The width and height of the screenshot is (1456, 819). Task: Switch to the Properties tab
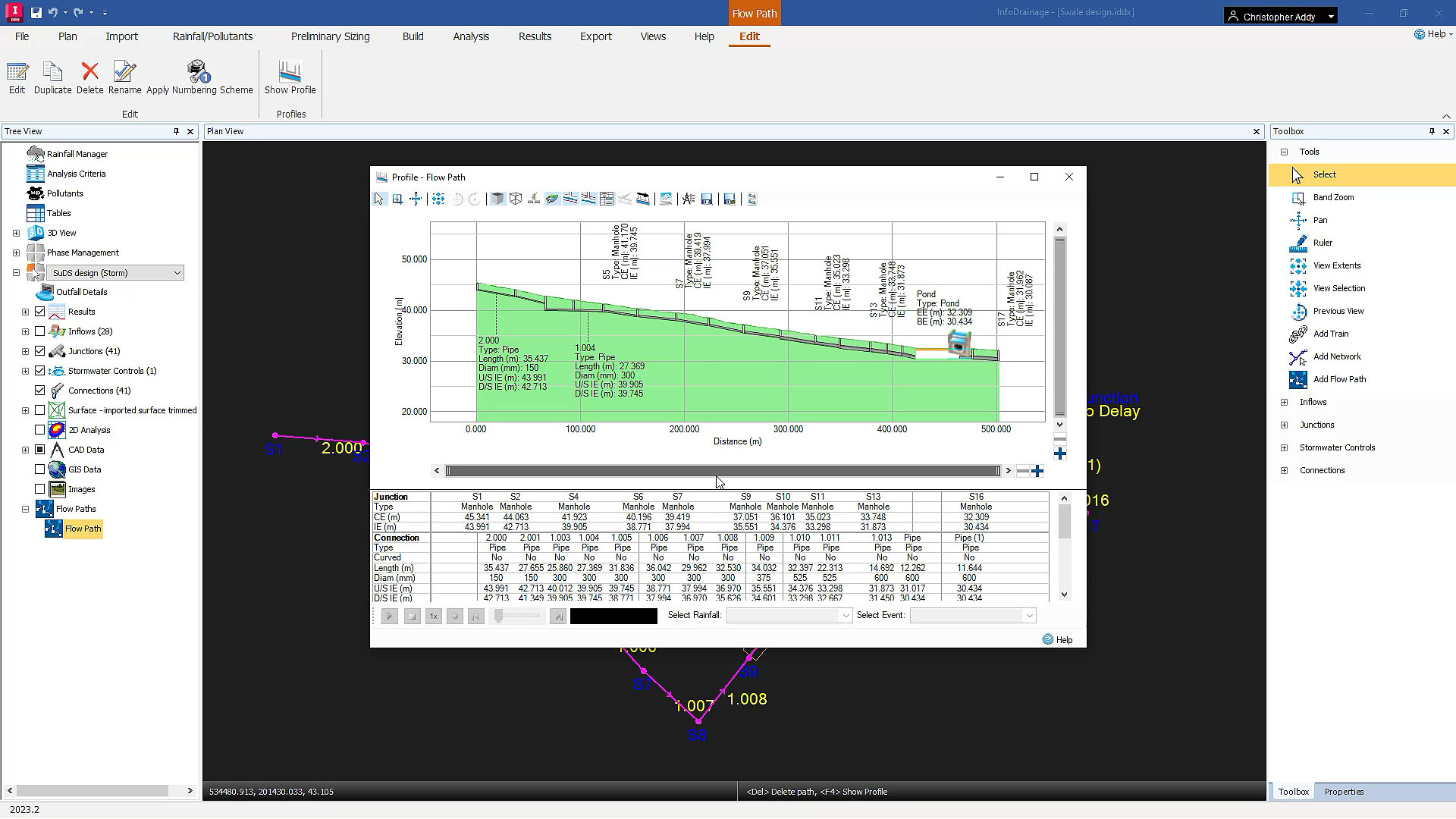(x=1343, y=792)
